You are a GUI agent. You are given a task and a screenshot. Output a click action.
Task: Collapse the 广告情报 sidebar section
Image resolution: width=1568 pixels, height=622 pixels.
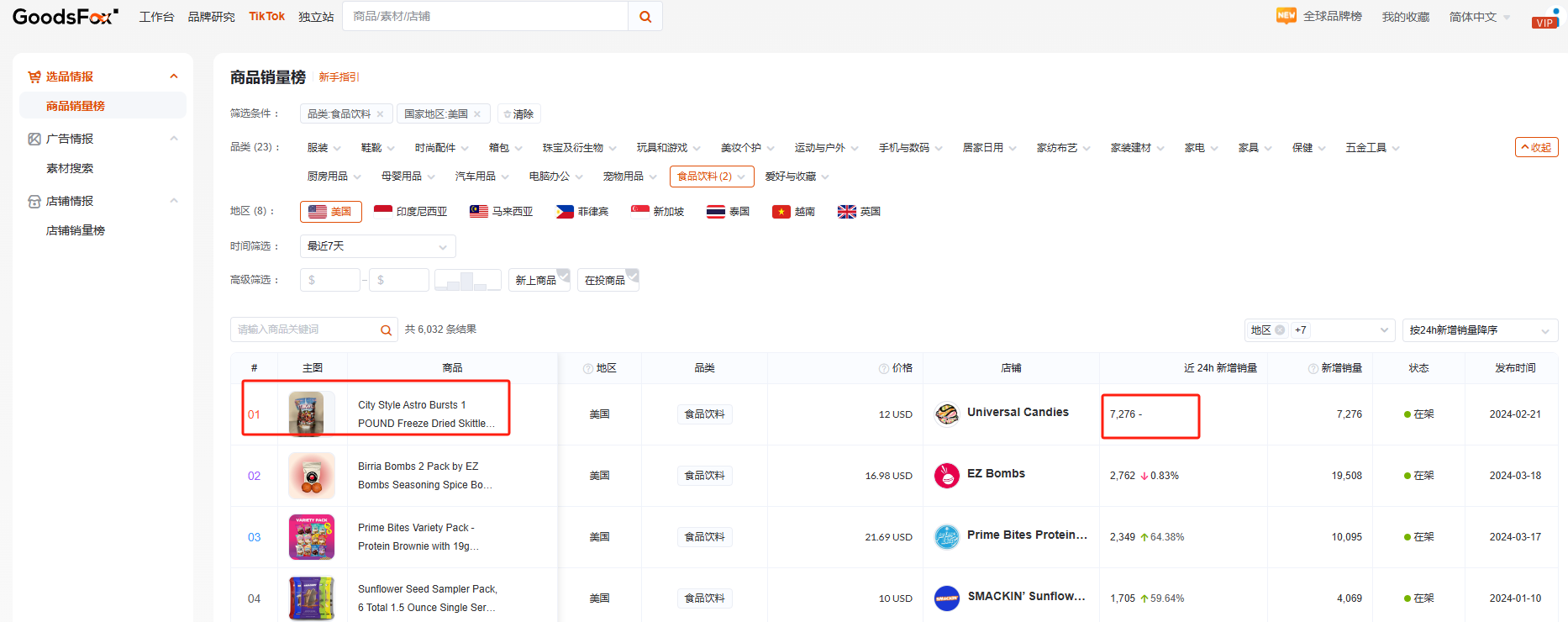(174, 139)
